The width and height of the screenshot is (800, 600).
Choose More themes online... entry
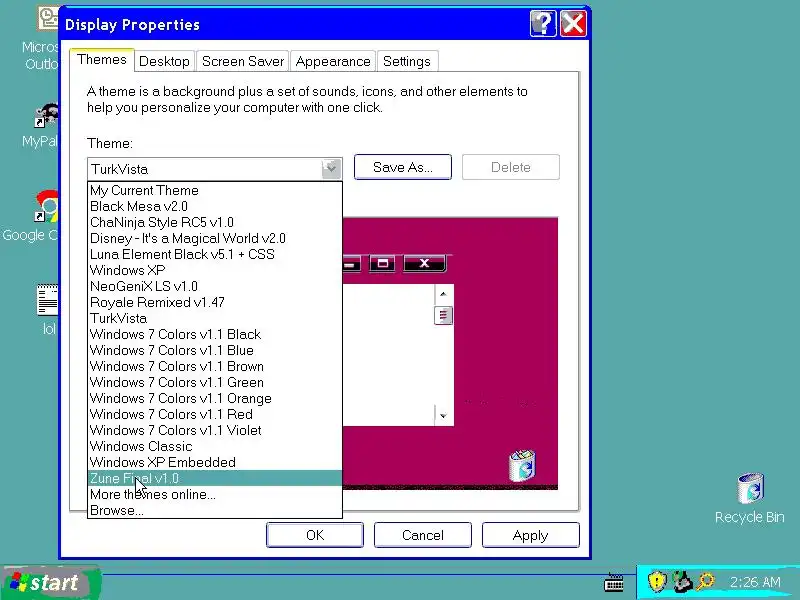click(215, 494)
